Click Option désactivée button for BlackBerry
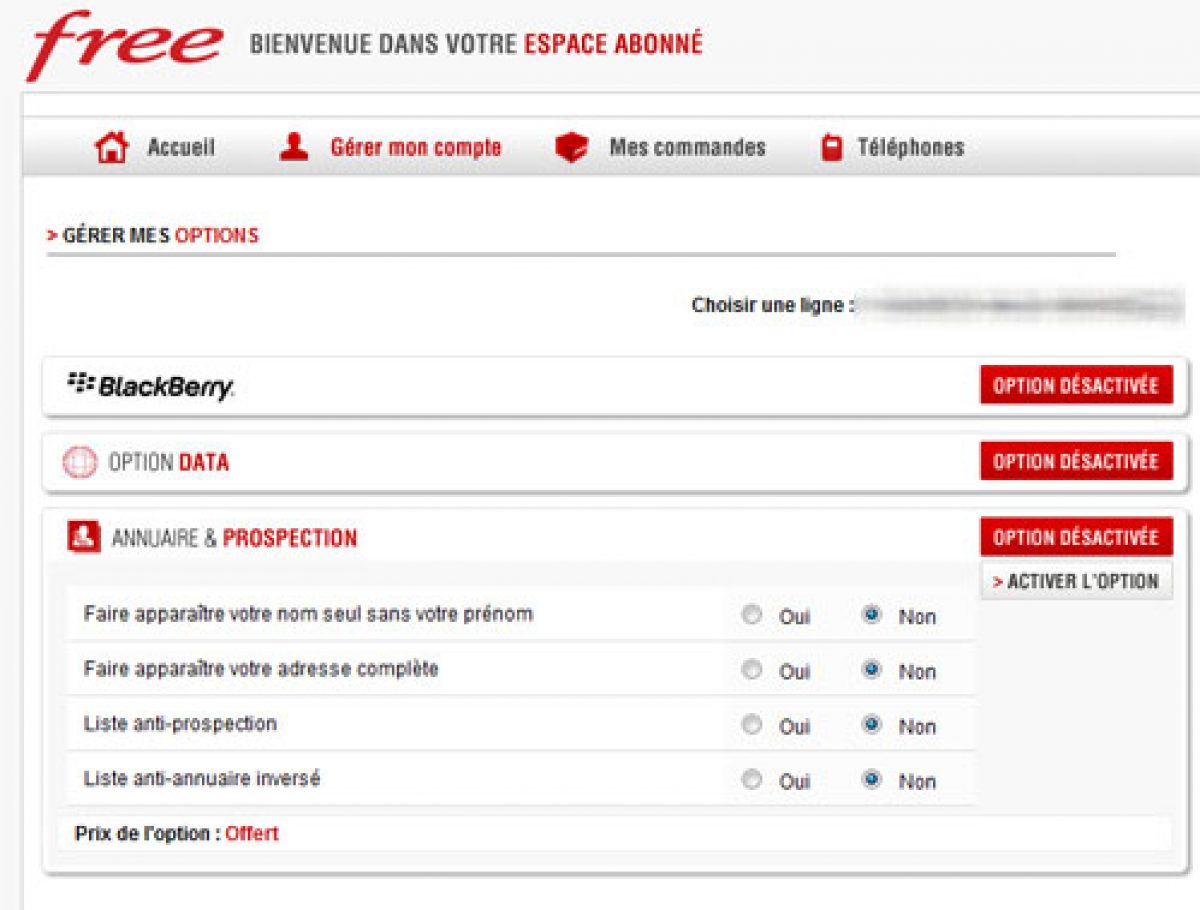The image size is (1200, 910). pyautogui.click(x=1076, y=386)
